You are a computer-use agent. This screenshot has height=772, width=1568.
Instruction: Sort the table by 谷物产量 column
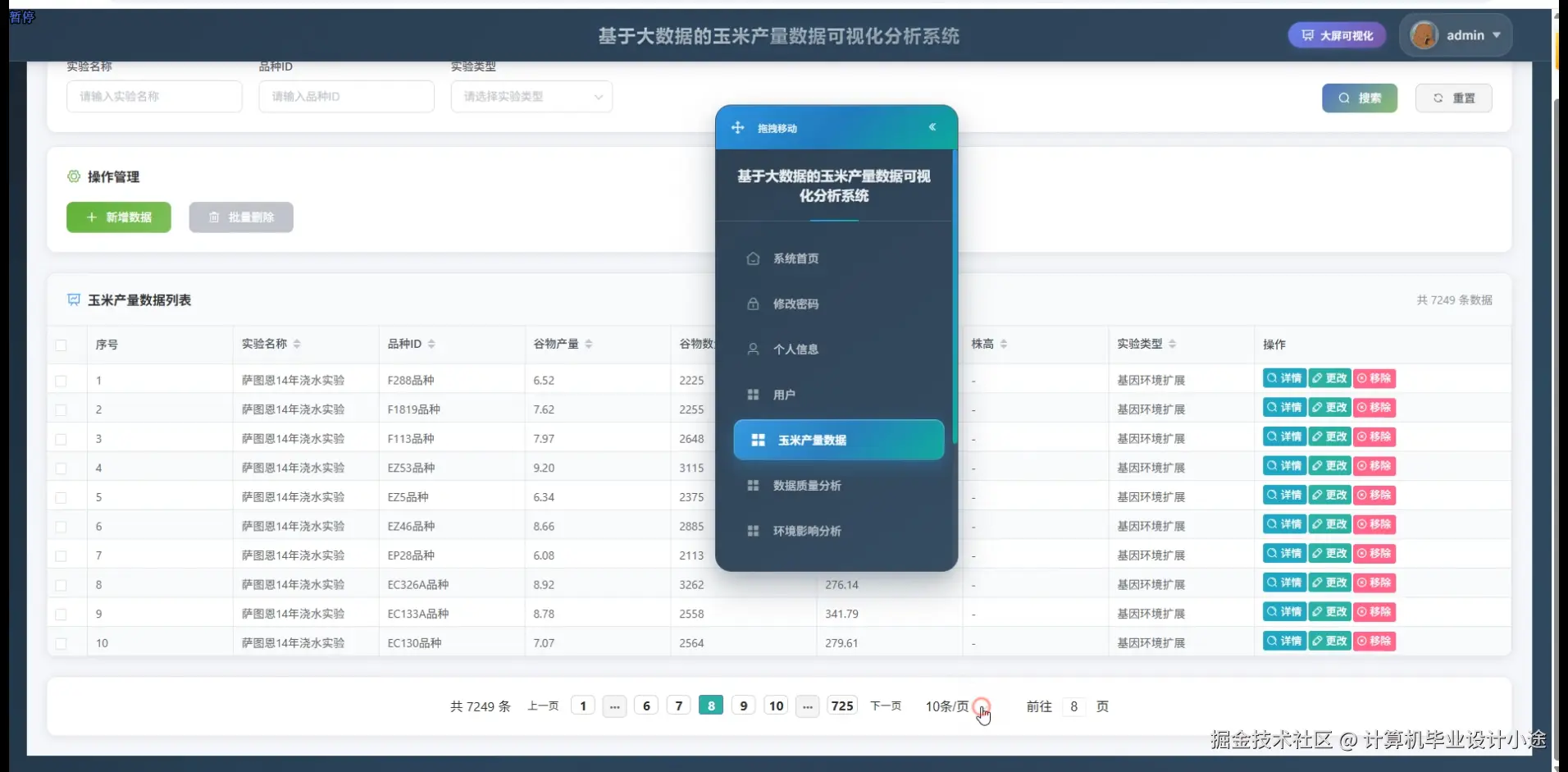[590, 344]
